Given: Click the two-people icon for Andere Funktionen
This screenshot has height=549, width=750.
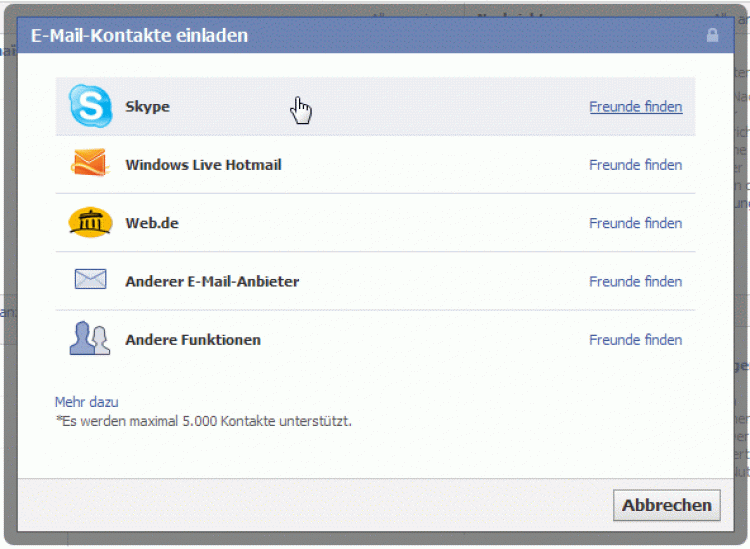Looking at the screenshot, I should (89, 339).
